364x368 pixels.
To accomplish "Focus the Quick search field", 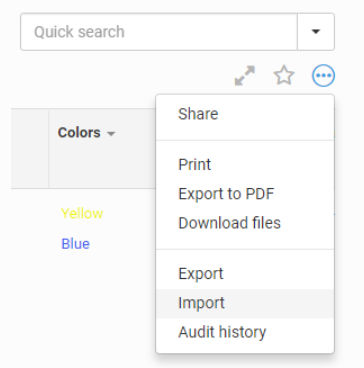I will pos(159,32).
